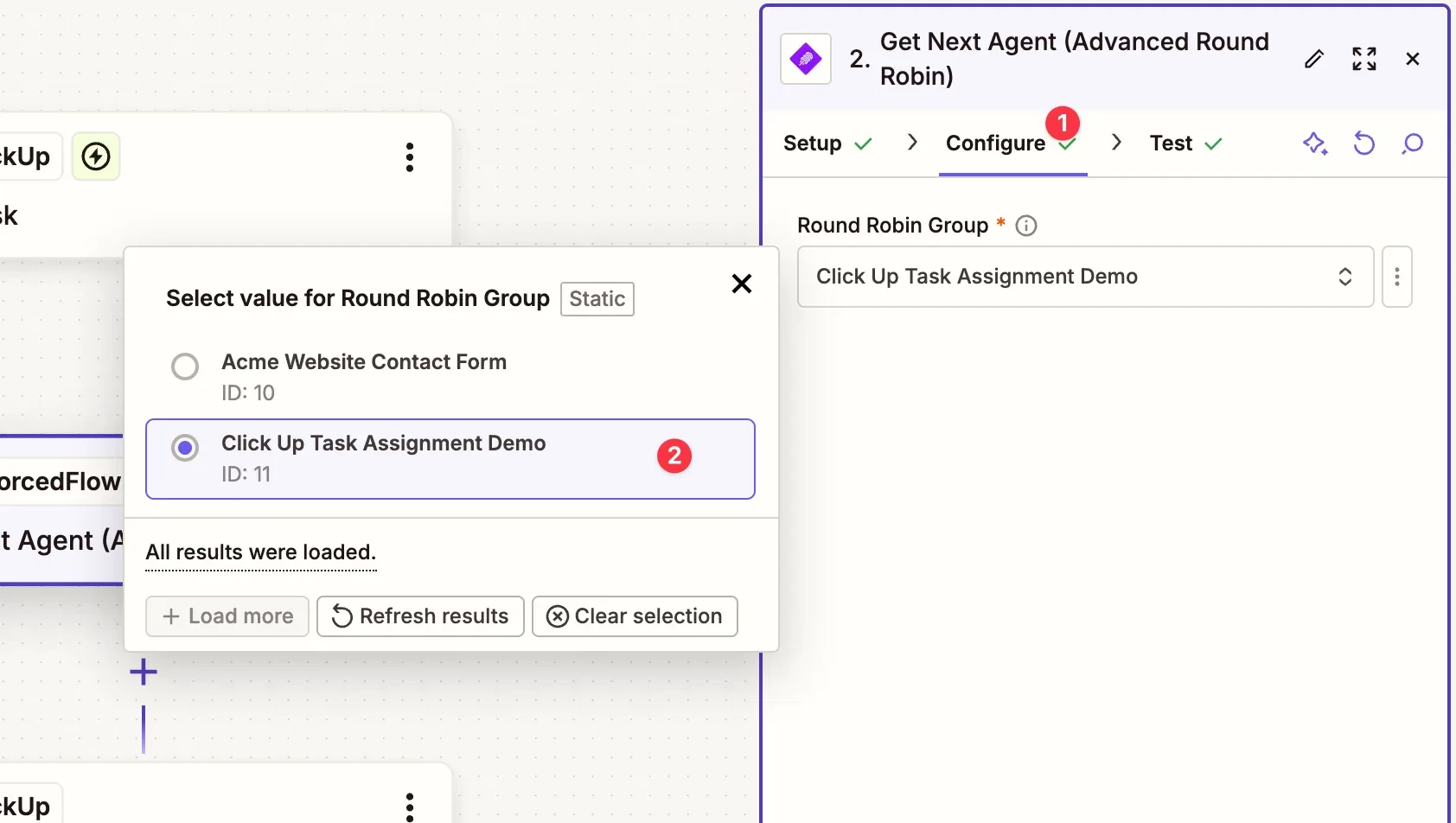
Task: Switch to the Configure tab
Action: click(x=1012, y=144)
